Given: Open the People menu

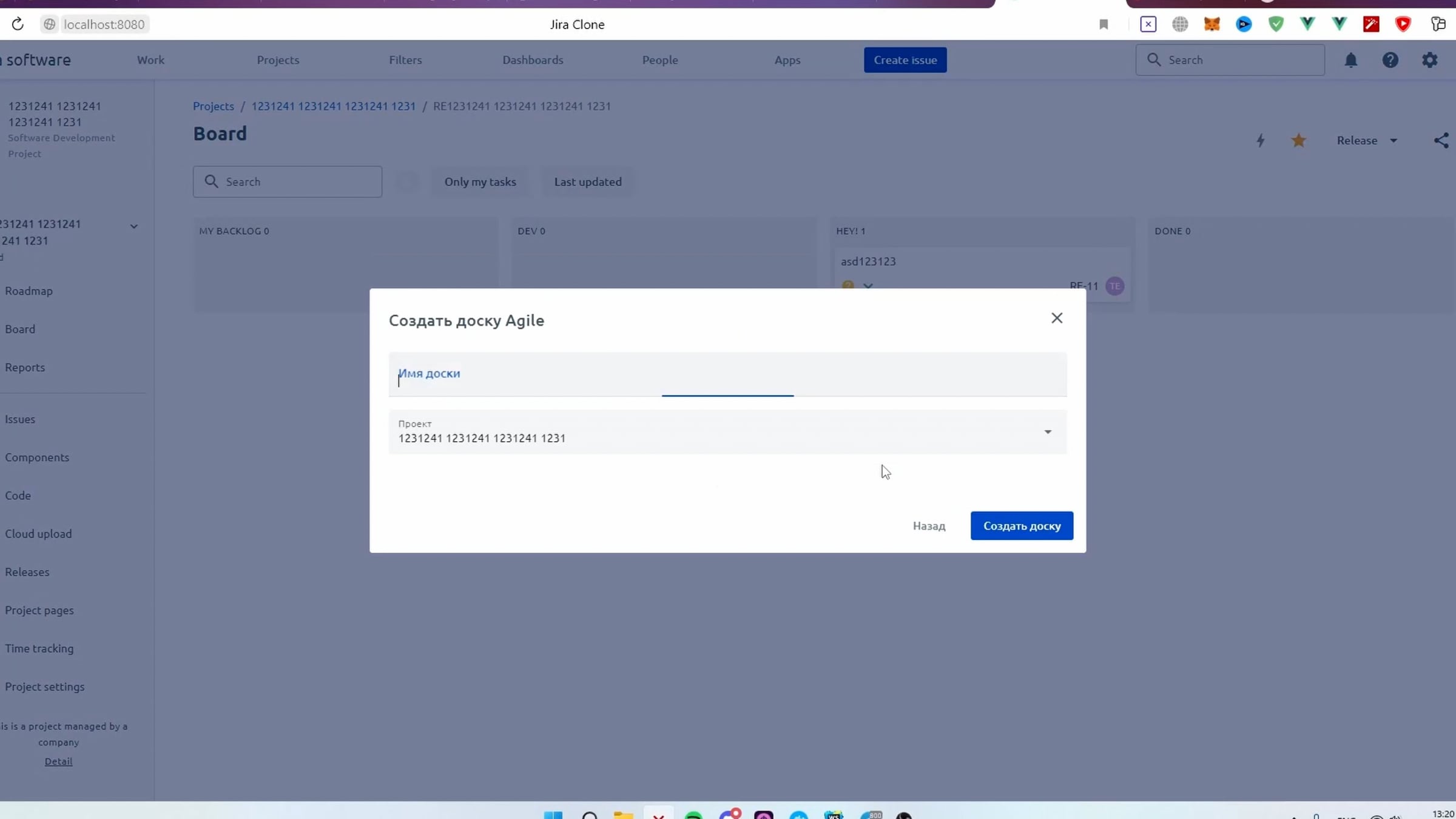Looking at the screenshot, I should coord(660,60).
